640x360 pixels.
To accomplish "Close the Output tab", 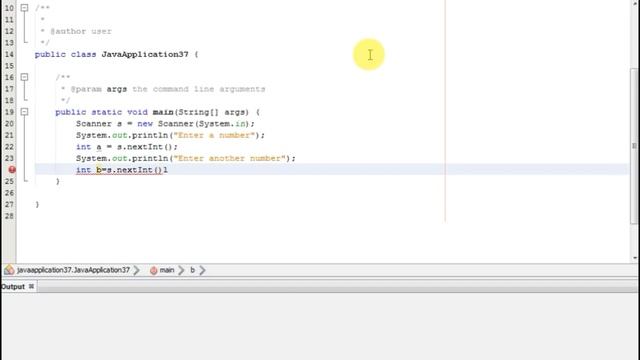I will click(31, 287).
